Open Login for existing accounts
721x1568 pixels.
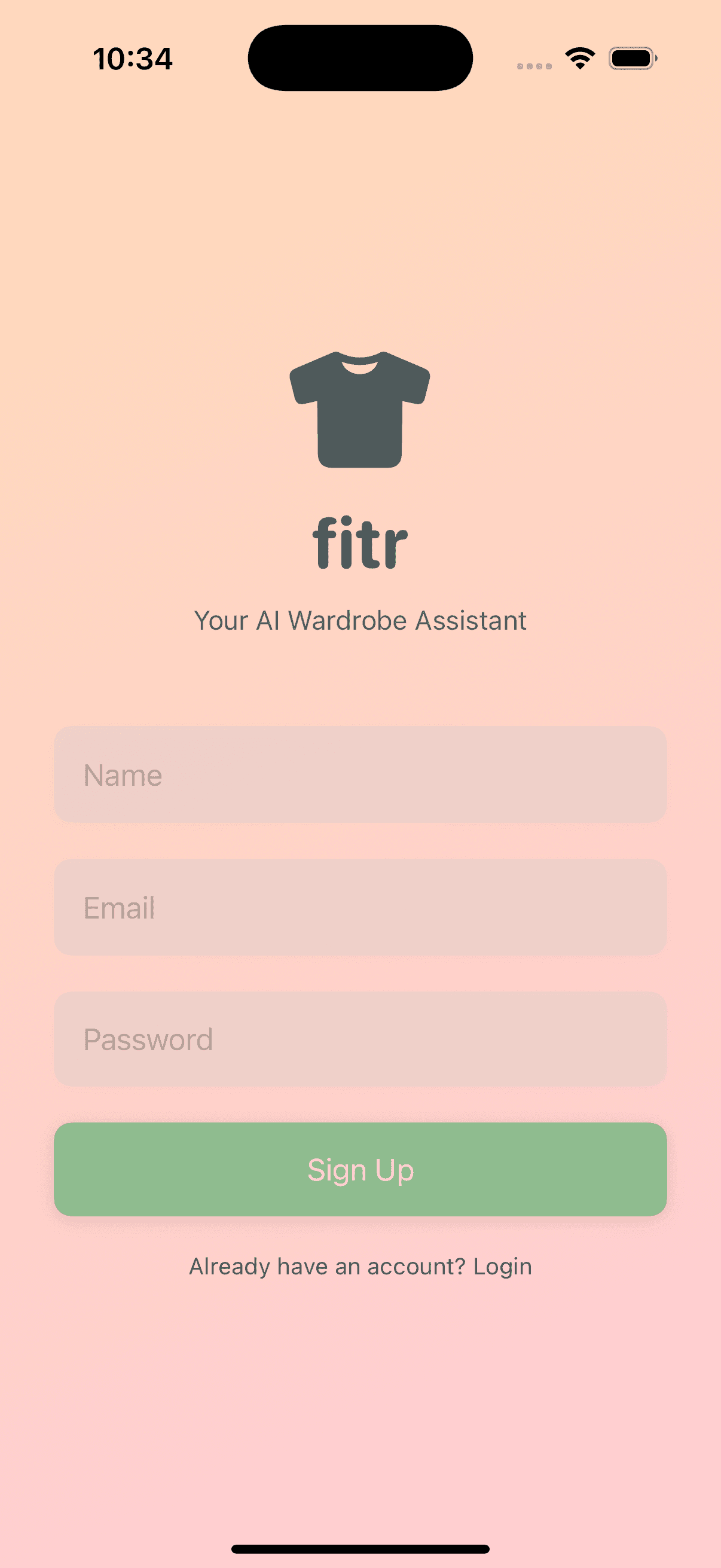pos(503,1265)
